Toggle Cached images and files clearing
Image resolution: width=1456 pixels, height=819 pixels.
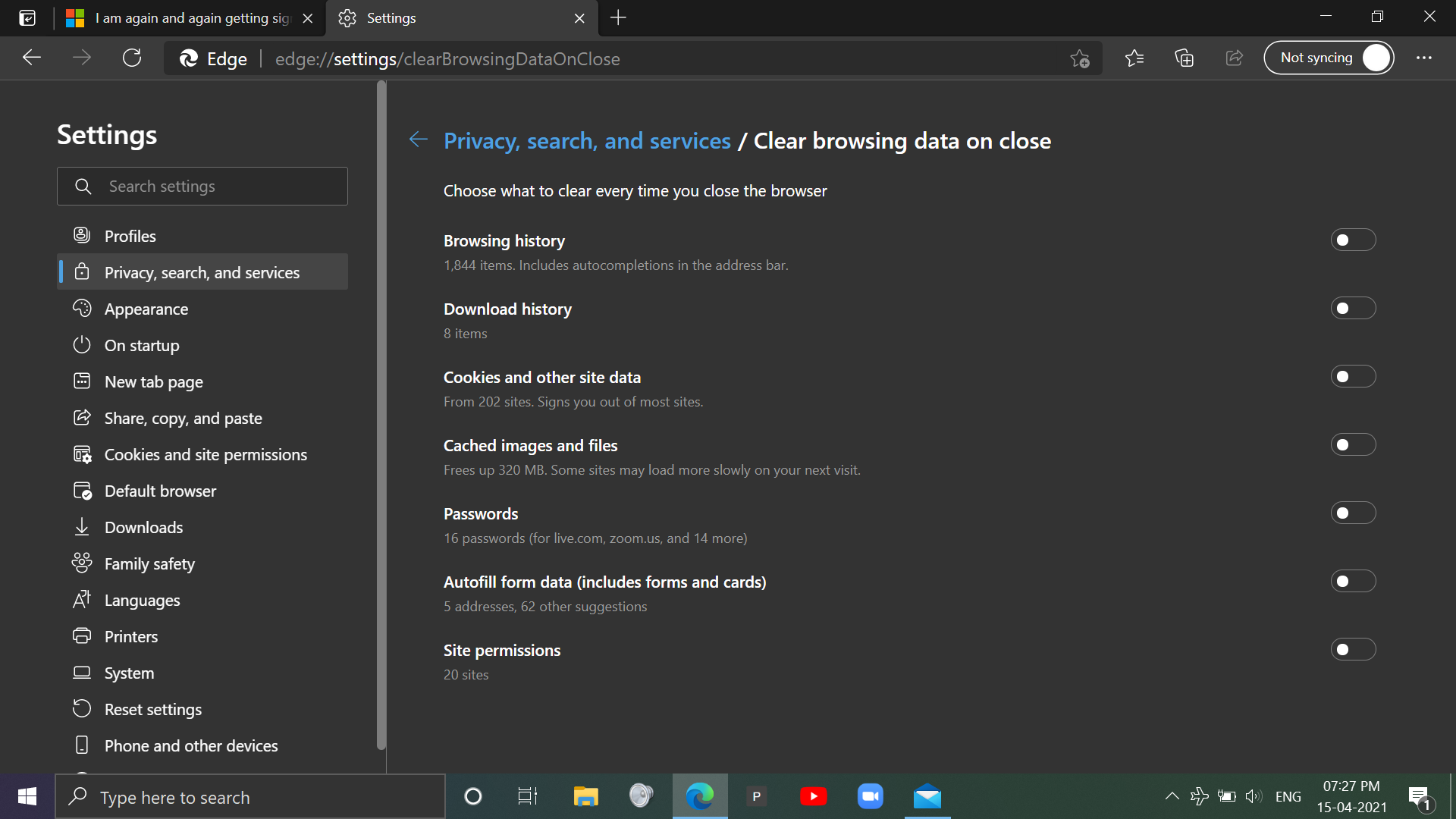point(1352,445)
